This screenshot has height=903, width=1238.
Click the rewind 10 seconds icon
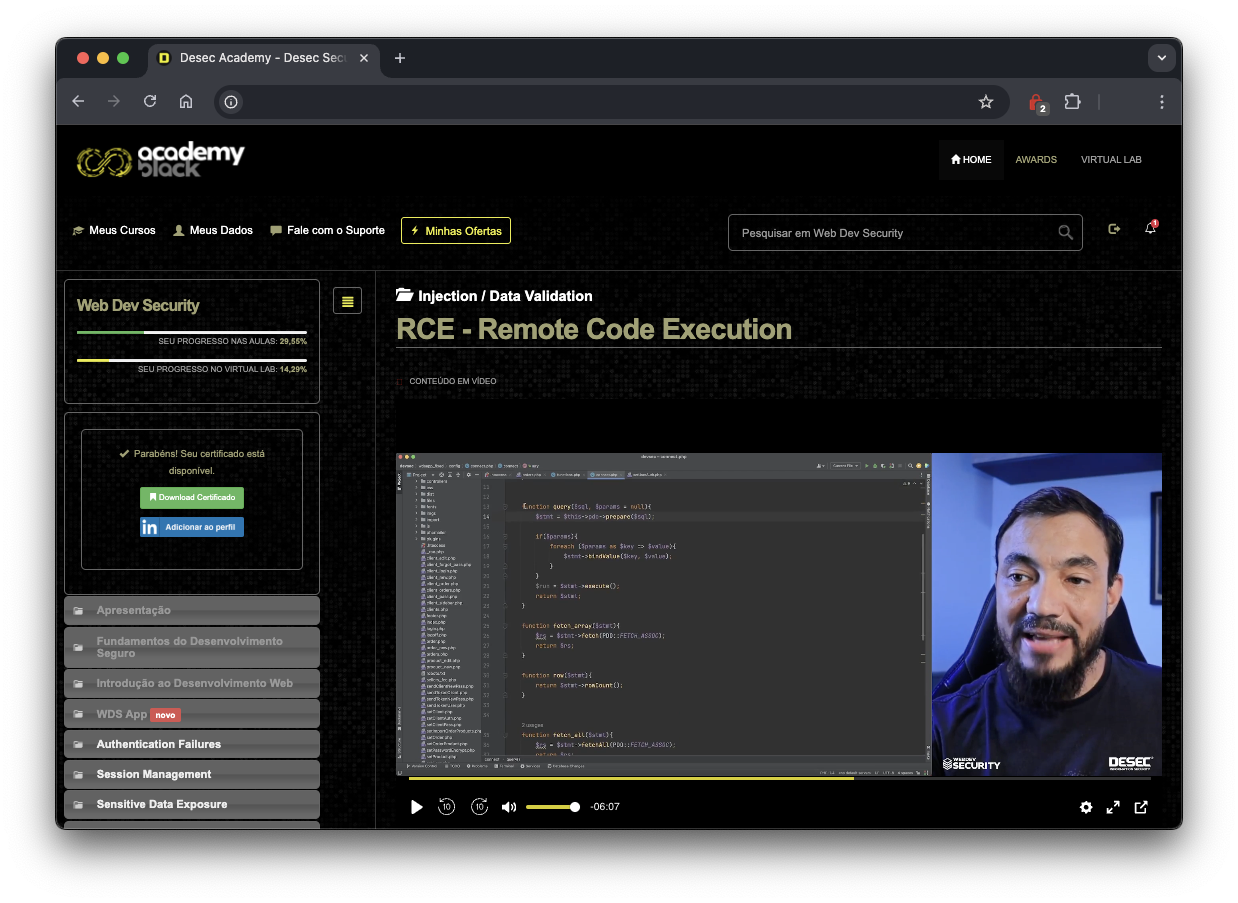[446, 807]
